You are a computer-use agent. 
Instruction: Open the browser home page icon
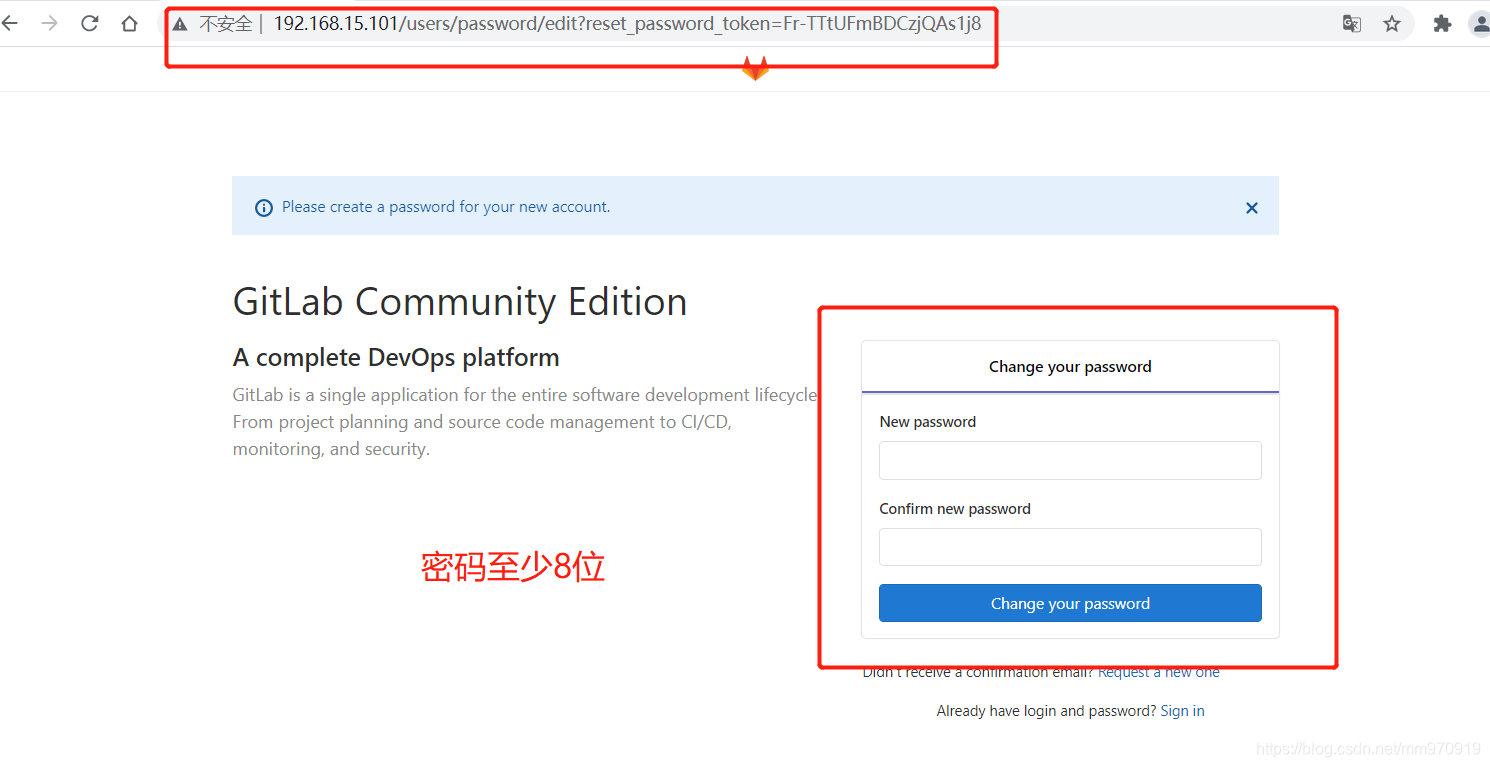(129, 23)
